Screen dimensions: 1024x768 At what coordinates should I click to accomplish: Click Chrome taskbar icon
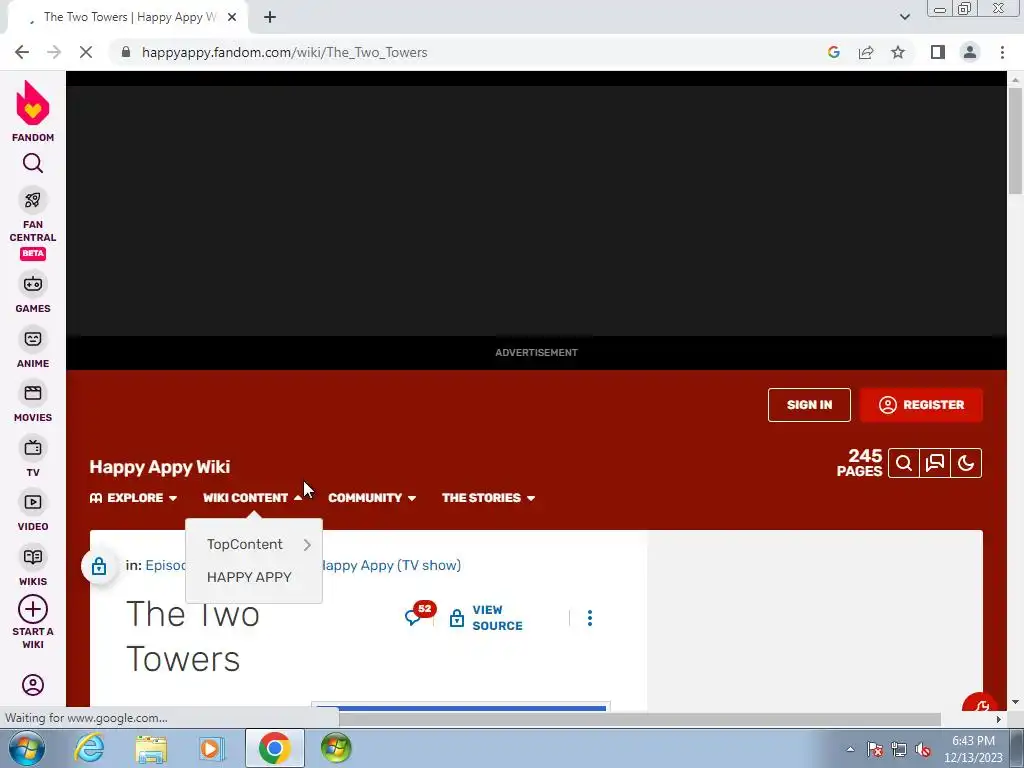pyautogui.click(x=274, y=748)
